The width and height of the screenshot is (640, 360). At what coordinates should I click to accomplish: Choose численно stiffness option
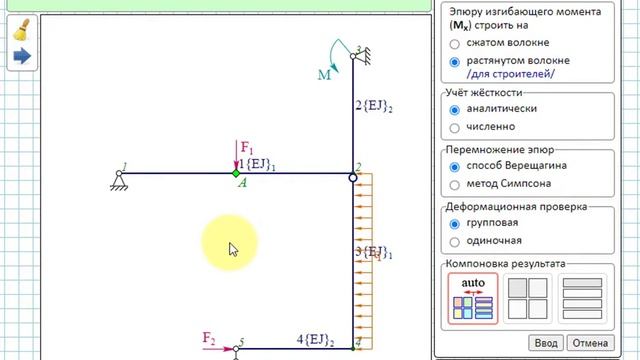click(x=454, y=128)
